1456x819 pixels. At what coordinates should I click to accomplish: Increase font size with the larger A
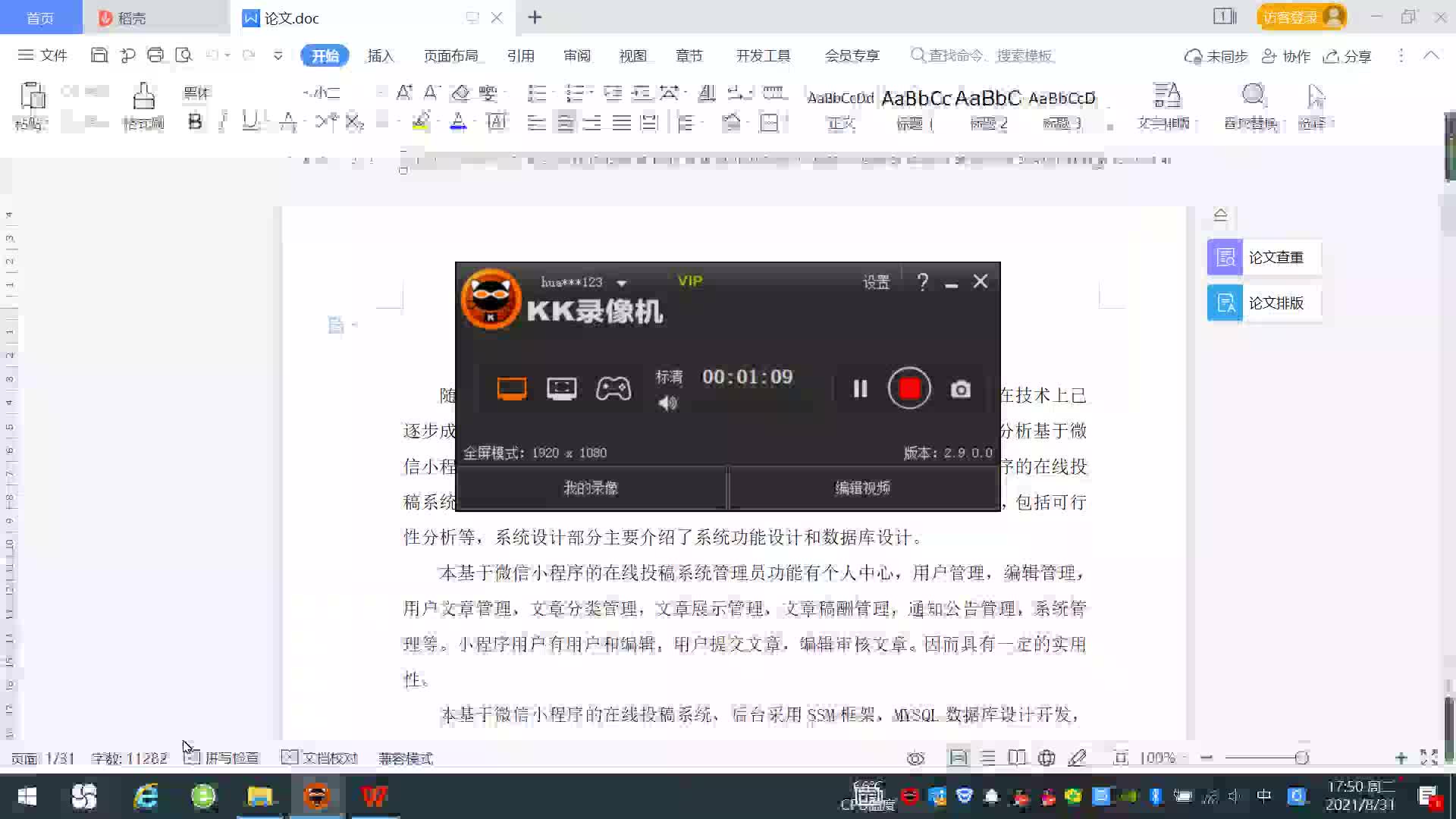[404, 93]
